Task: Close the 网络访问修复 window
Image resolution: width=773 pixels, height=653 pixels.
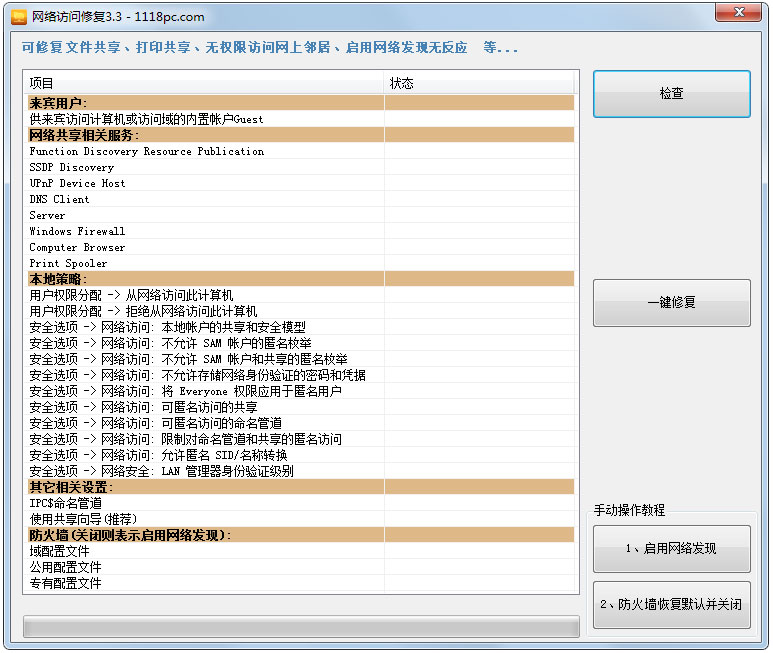Action: click(x=739, y=13)
